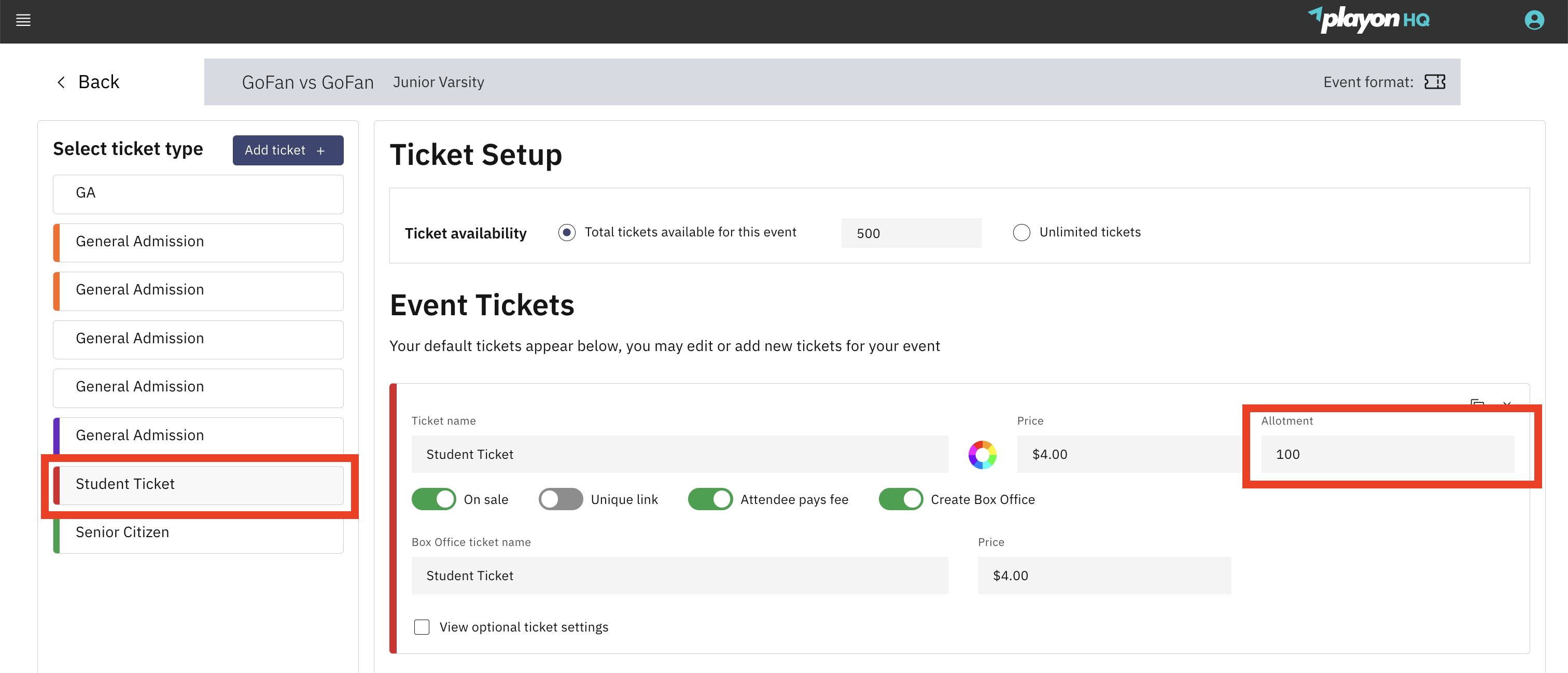Click the user profile icon
The width and height of the screenshot is (1568, 673).
coord(1533,20)
